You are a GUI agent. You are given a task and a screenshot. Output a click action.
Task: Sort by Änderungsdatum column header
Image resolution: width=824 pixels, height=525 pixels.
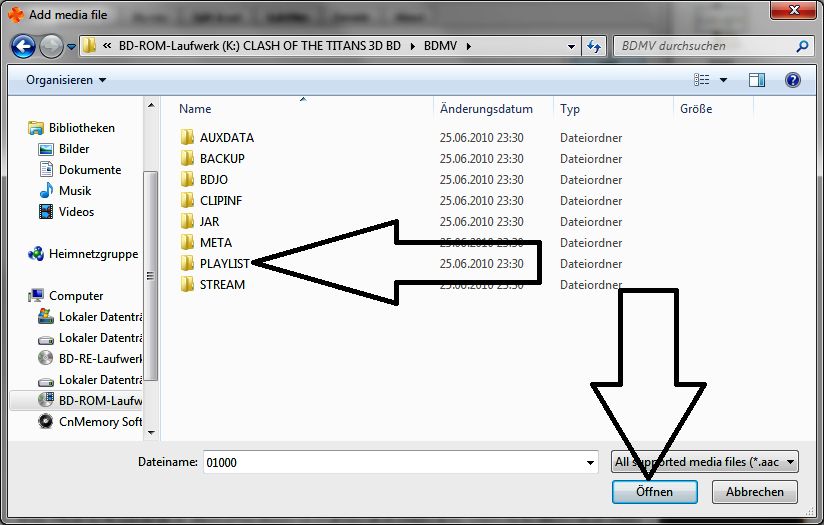pyautogui.click(x=486, y=109)
